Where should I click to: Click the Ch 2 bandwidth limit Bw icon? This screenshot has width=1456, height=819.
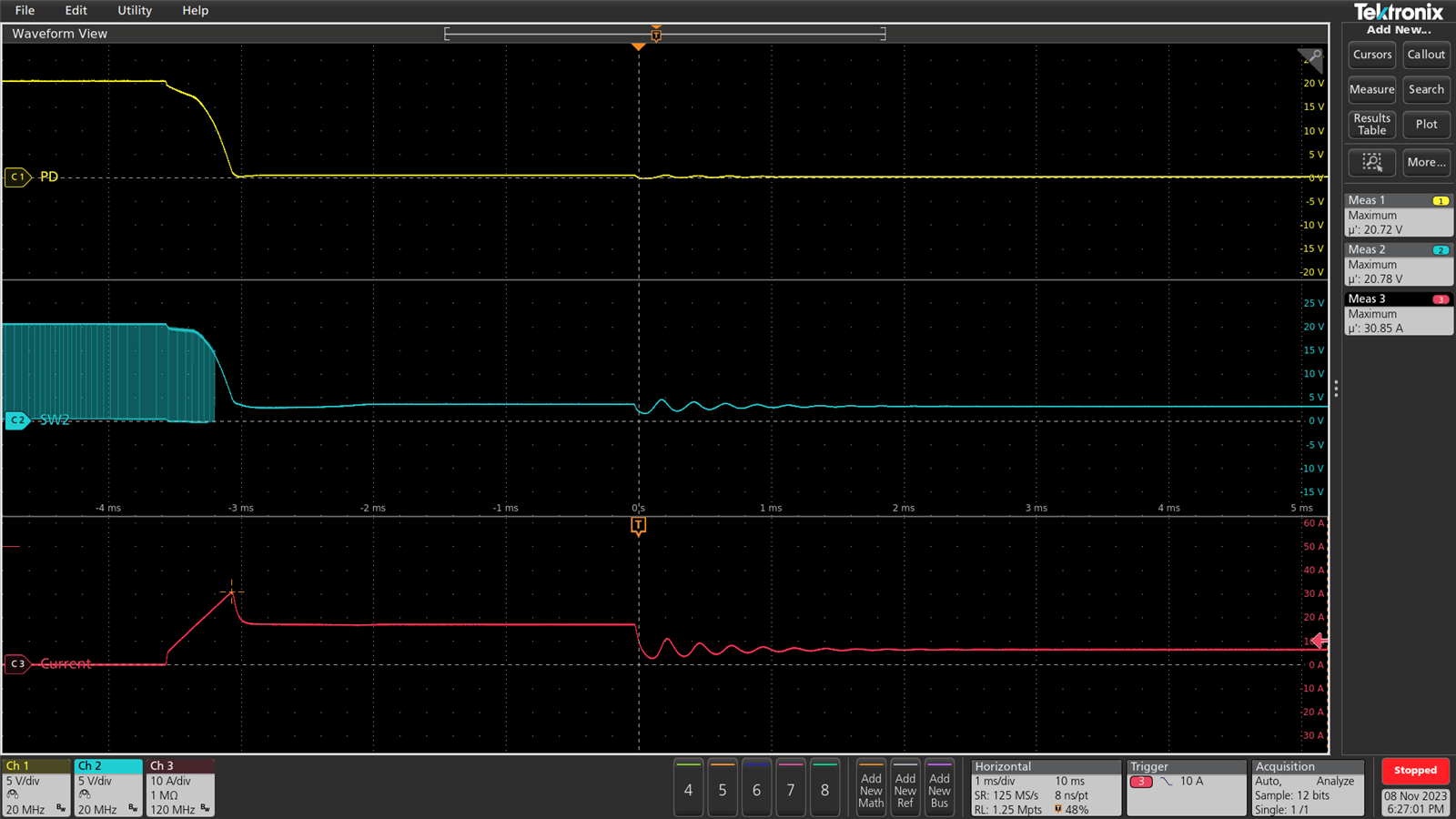click(133, 808)
